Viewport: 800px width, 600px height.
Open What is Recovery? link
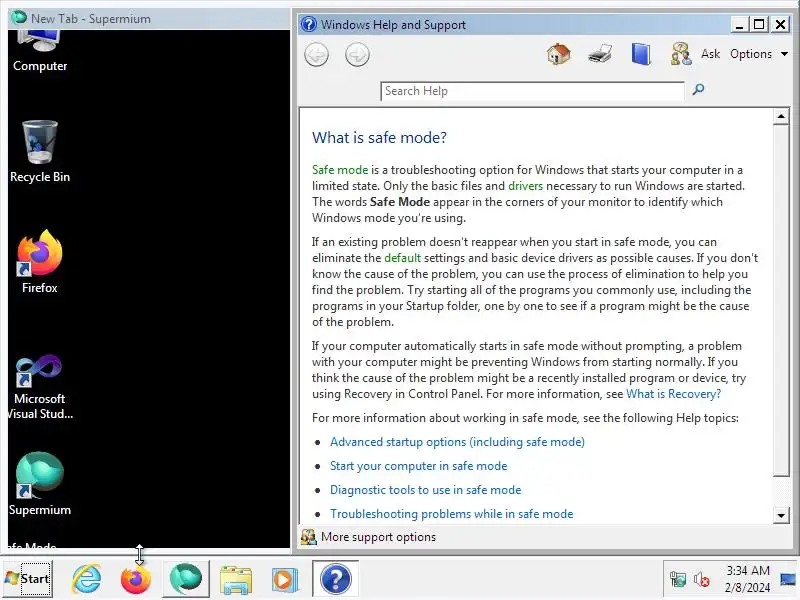coord(673,394)
